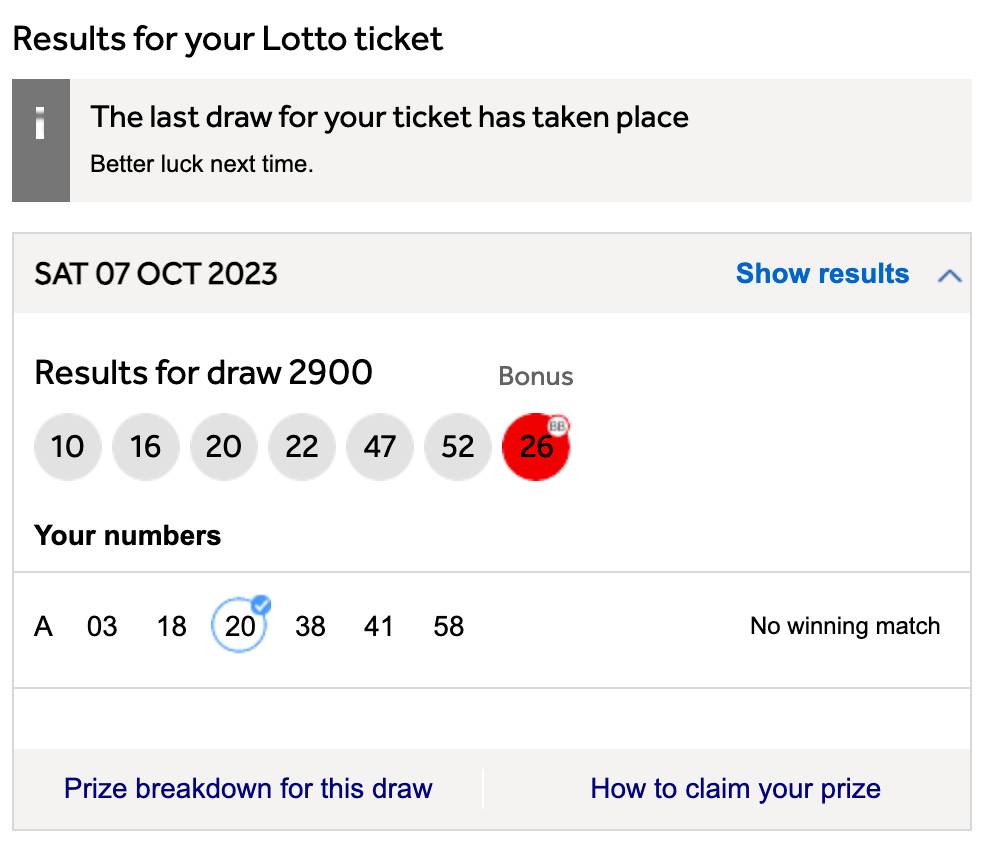Click the Results for draw 2900 heading
Image resolution: width=982 pixels, height=856 pixels.
[204, 373]
